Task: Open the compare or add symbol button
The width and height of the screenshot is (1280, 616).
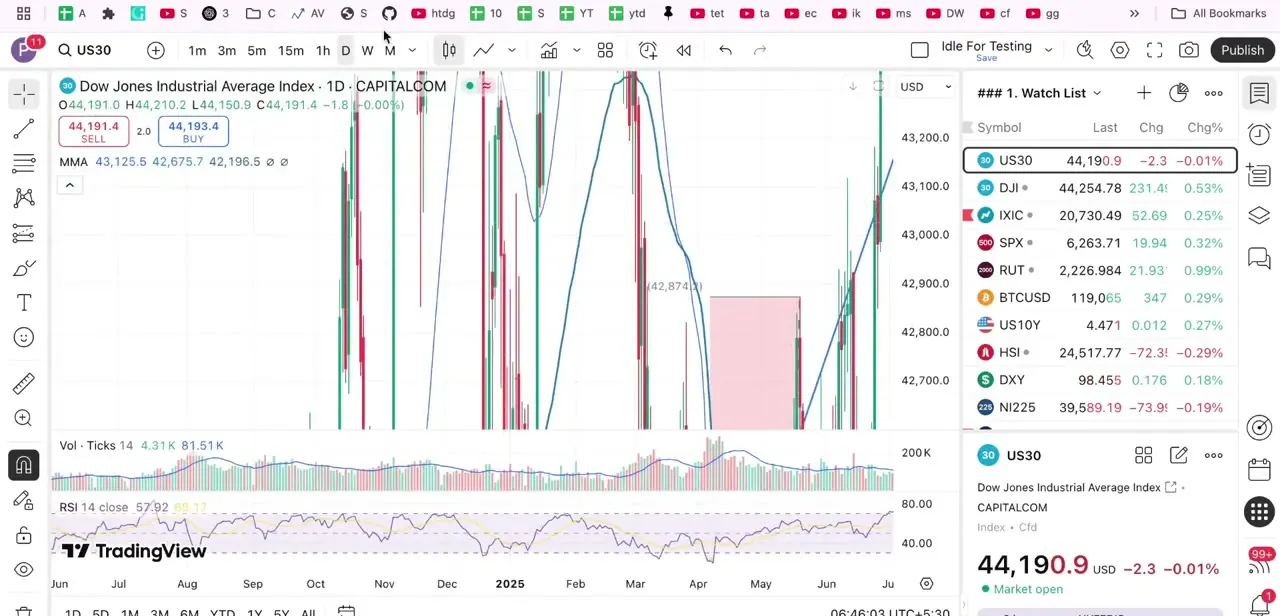Action: point(156,50)
